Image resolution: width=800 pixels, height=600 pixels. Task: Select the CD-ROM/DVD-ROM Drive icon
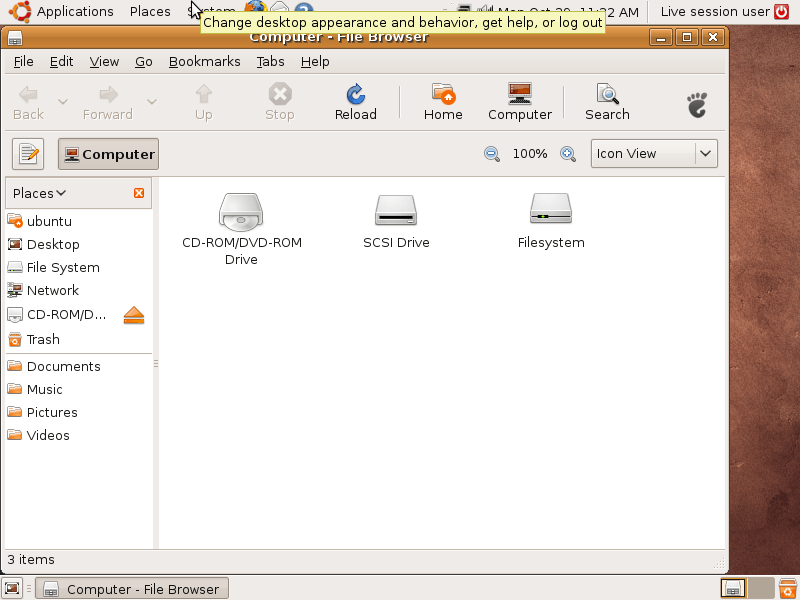tap(241, 211)
